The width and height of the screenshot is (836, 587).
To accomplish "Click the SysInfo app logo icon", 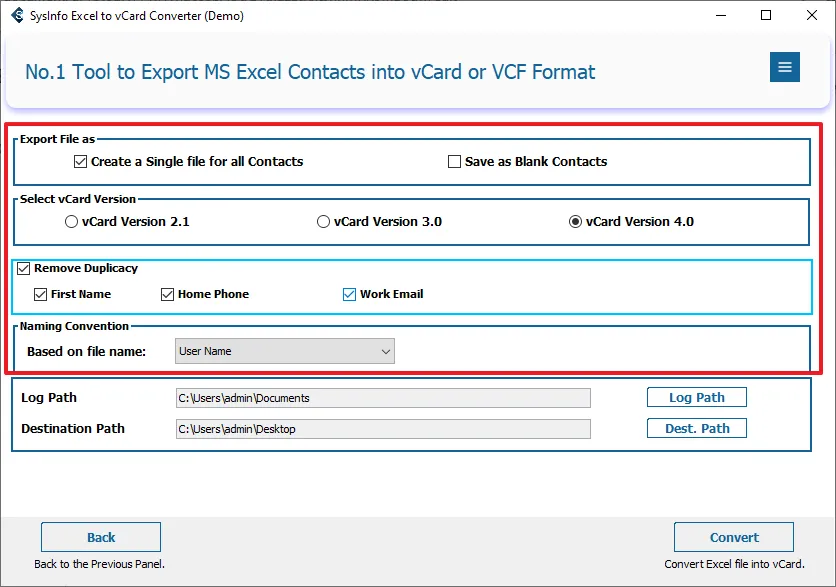I will 17,15.
